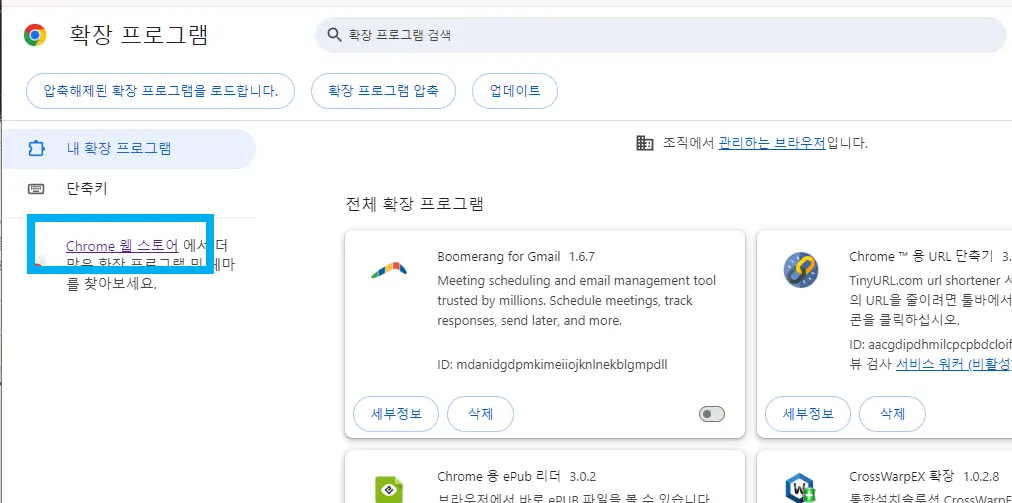Viewport: 1012px width, 503px height.
Task: Click the organization building icon
Action: pyautogui.click(x=645, y=143)
